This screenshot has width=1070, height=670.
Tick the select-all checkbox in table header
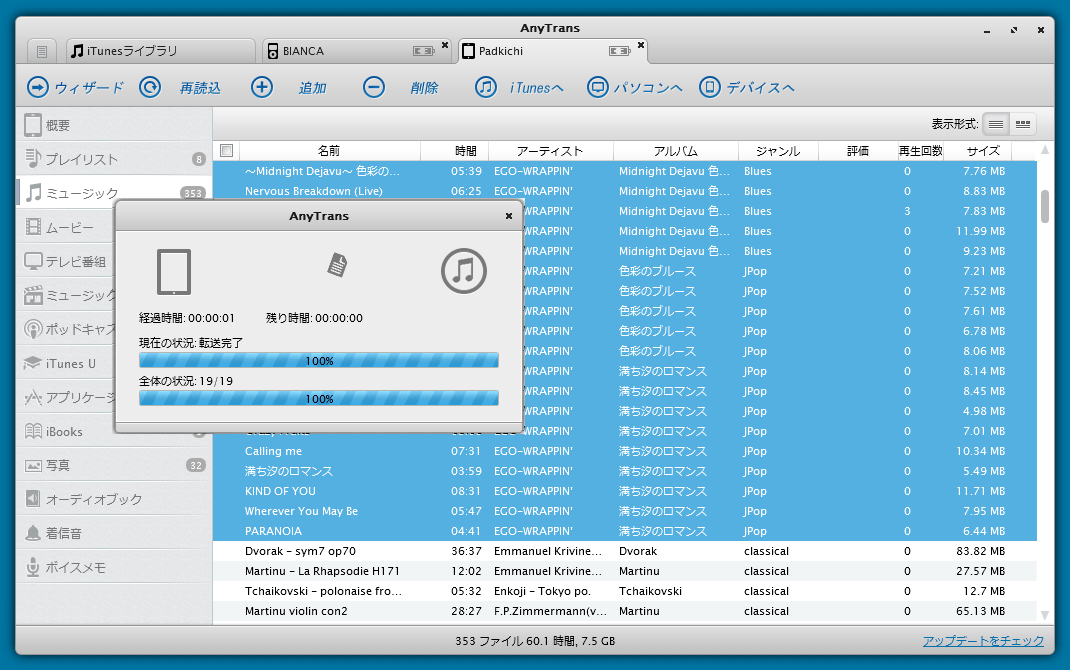click(227, 151)
